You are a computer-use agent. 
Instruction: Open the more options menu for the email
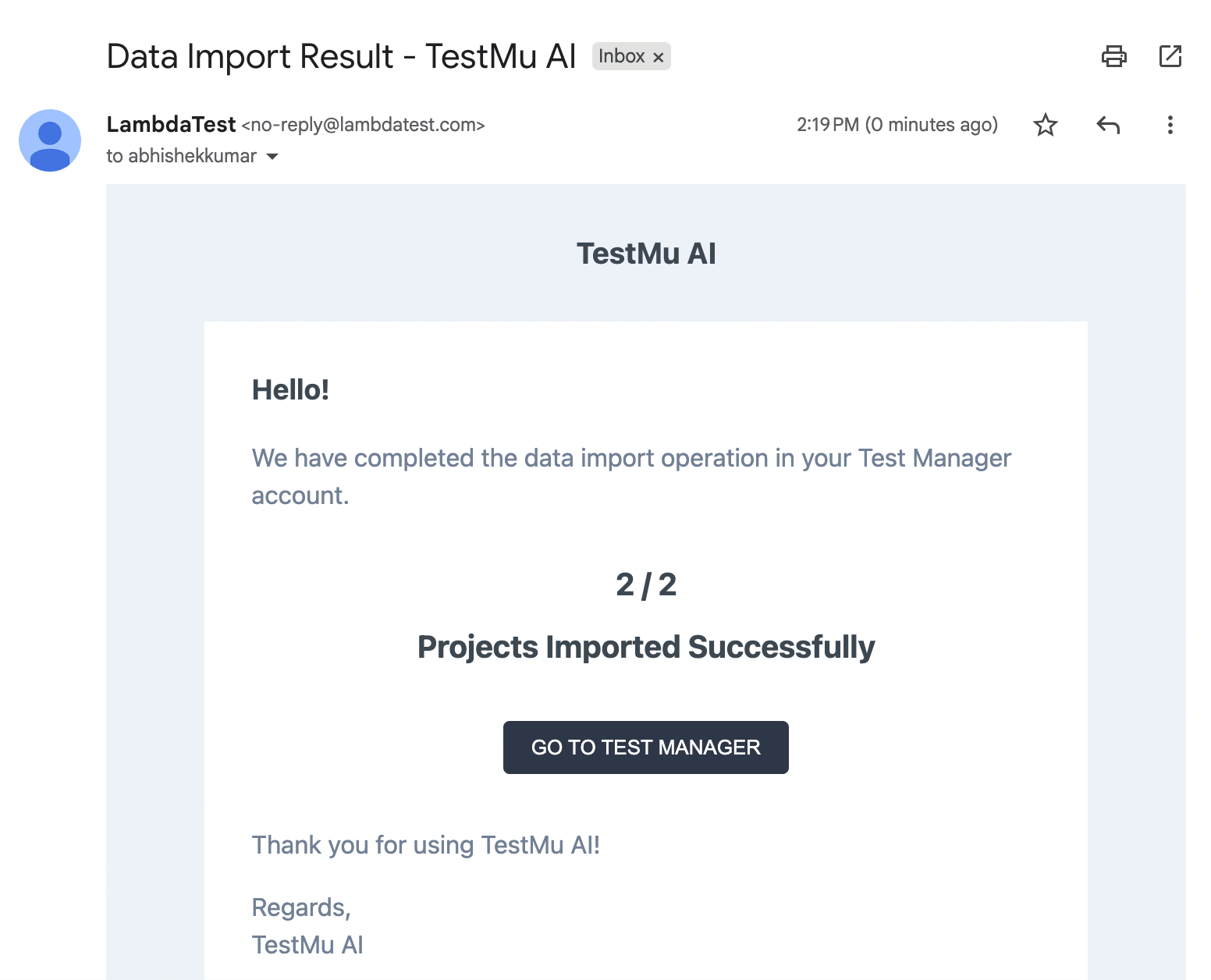pos(1170,125)
